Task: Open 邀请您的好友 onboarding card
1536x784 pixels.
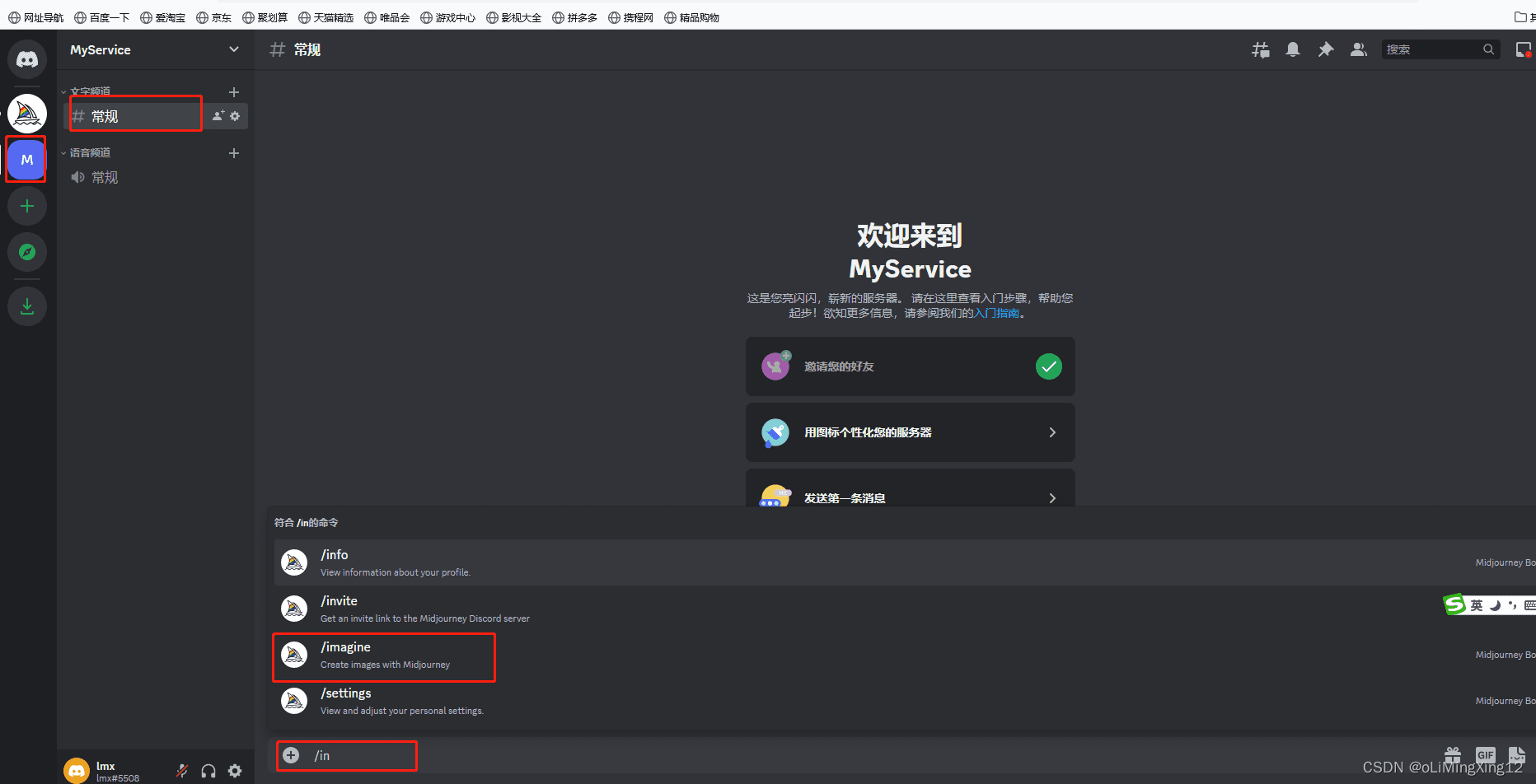Action: (911, 366)
